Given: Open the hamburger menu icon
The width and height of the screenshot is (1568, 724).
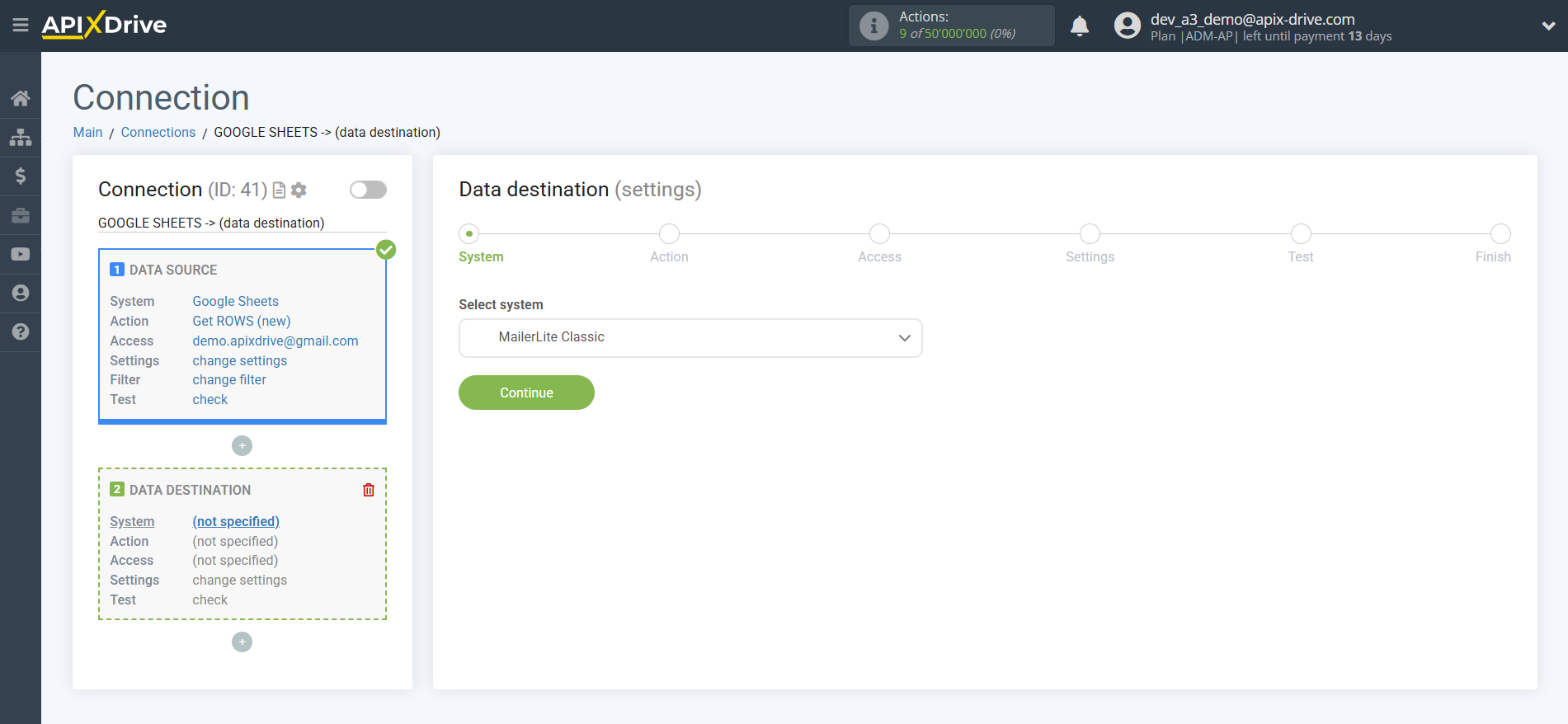Looking at the screenshot, I should 21,26.
